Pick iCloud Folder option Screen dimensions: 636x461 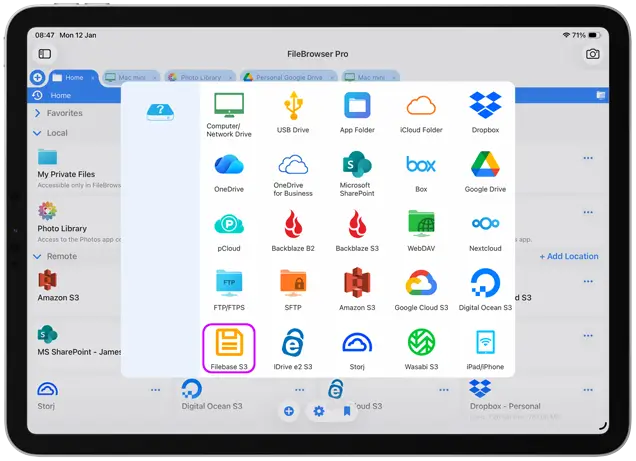(421, 113)
